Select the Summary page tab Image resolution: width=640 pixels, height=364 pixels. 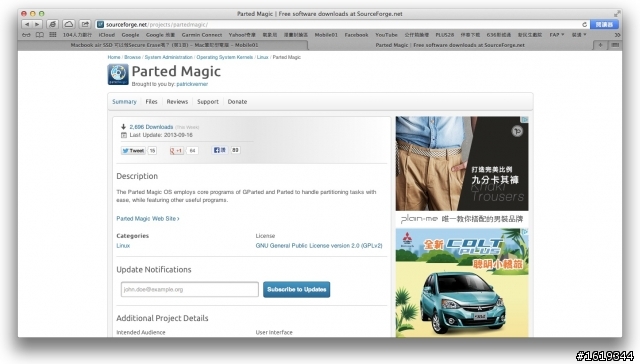tap(124, 102)
